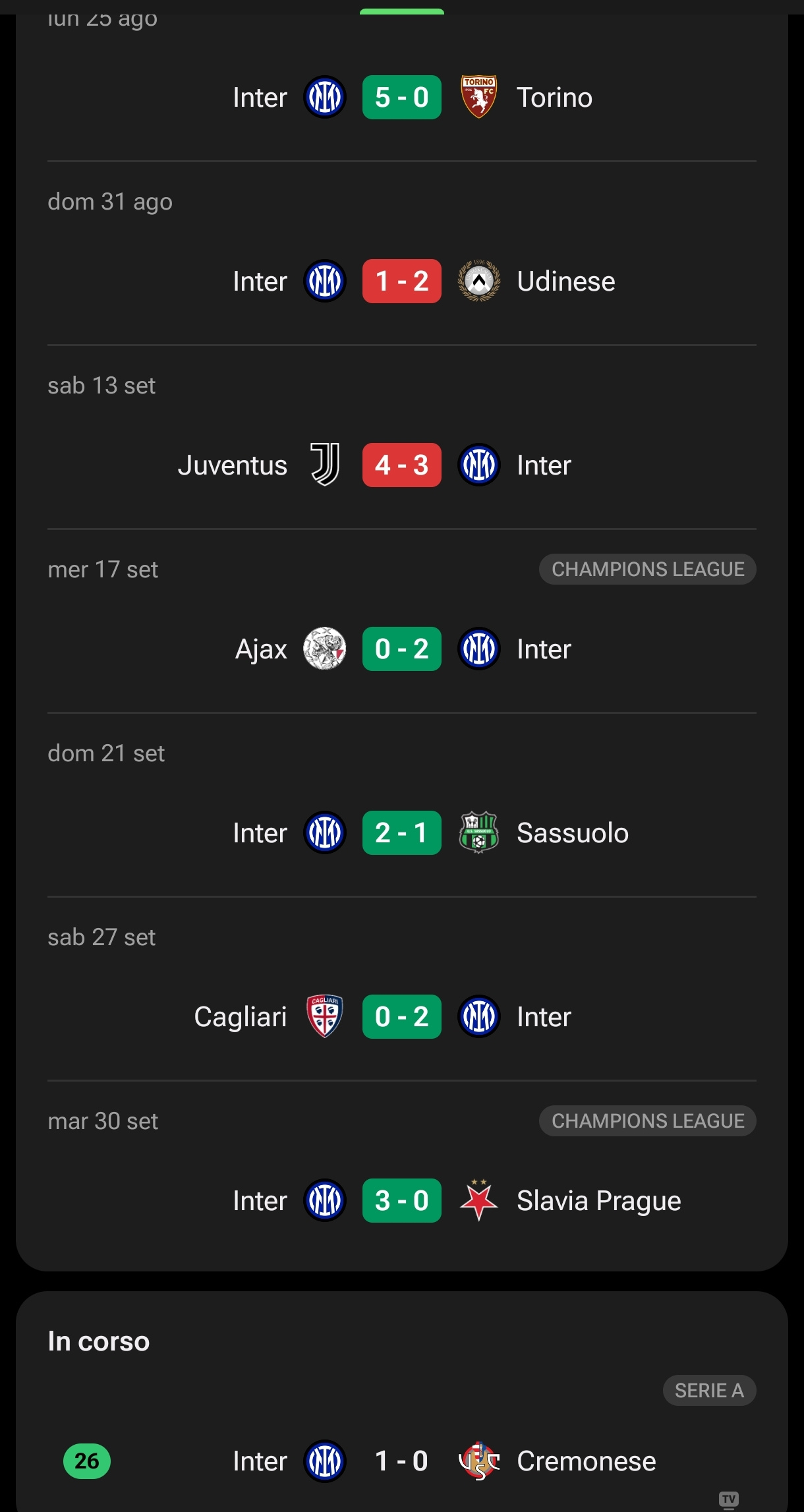
Task: Select the Champions League tag above Slavia Prague match
Action: (x=647, y=1120)
